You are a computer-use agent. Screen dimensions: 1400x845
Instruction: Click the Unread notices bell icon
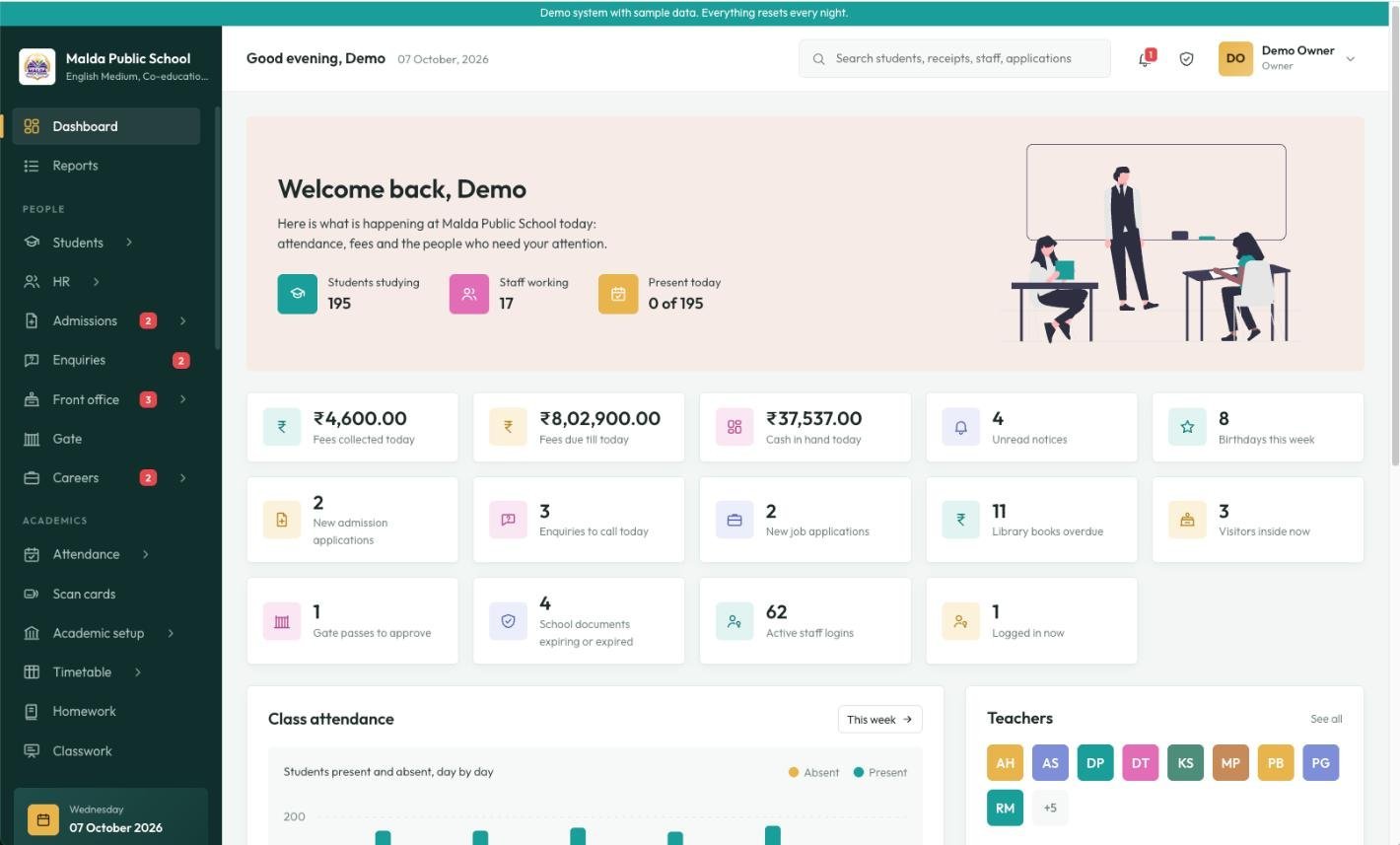[960, 427]
